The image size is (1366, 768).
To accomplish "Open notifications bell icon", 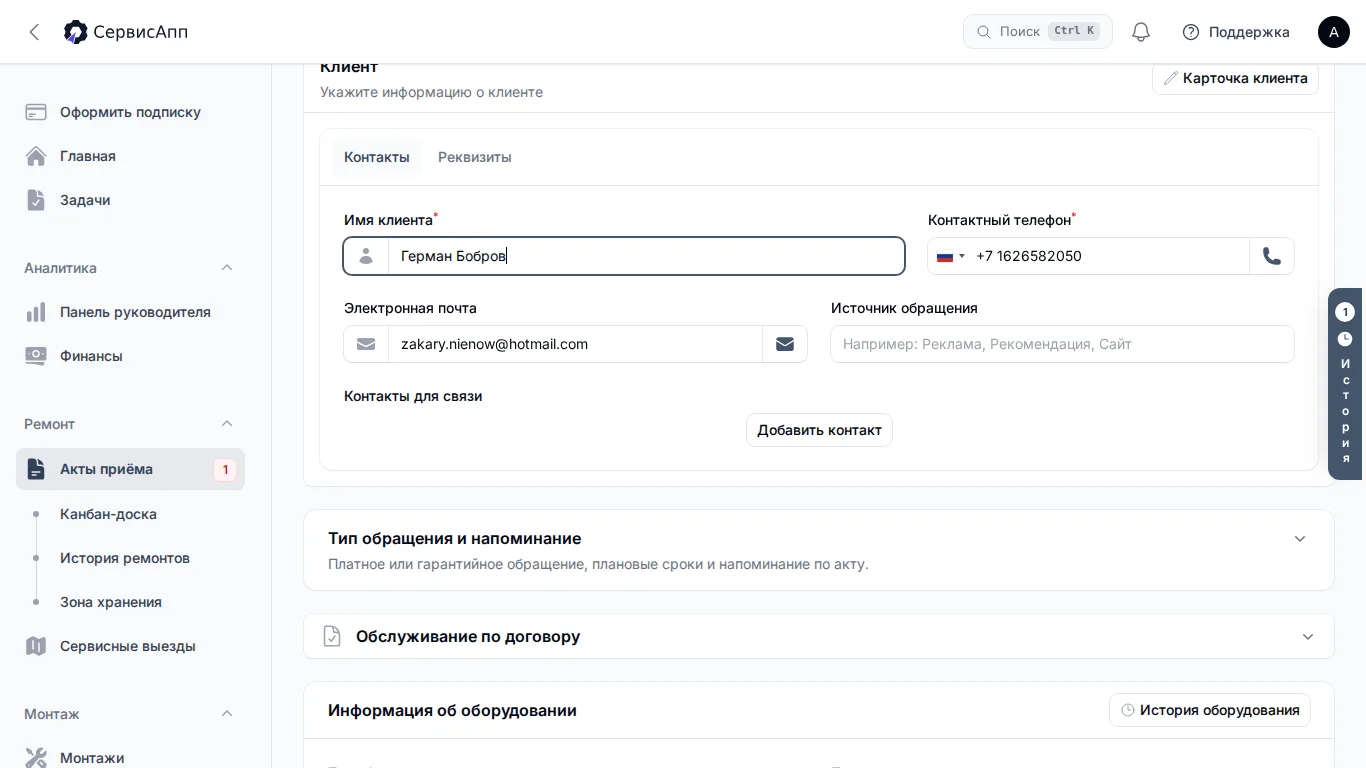I will tap(1141, 32).
